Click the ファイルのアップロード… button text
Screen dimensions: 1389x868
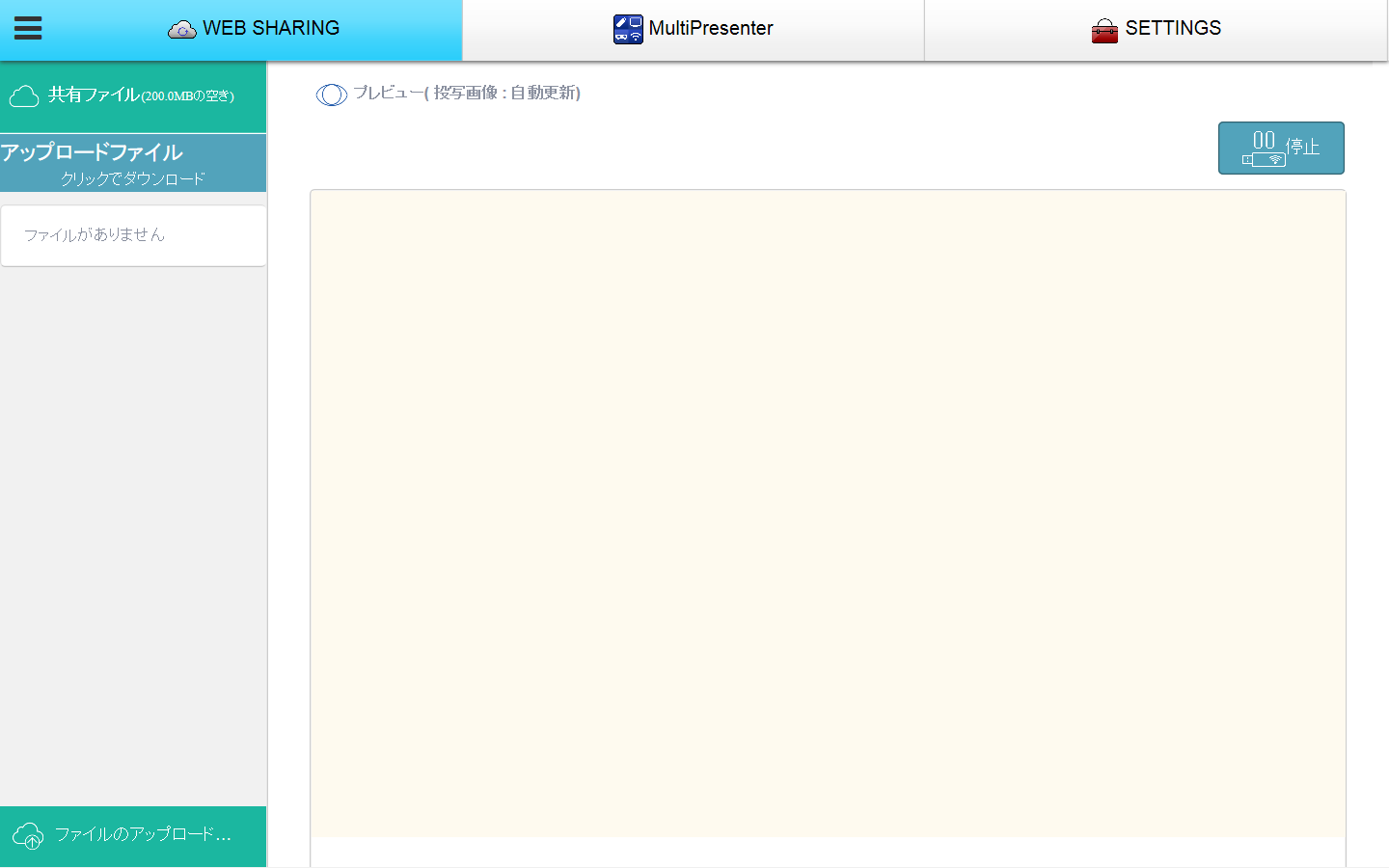coord(143,834)
